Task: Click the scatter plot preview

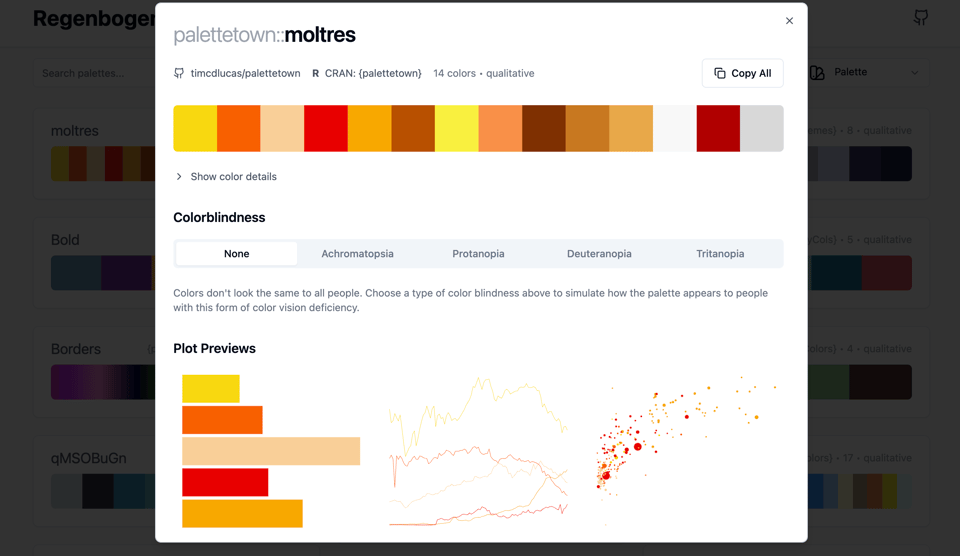Action: click(x=688, y=450)
